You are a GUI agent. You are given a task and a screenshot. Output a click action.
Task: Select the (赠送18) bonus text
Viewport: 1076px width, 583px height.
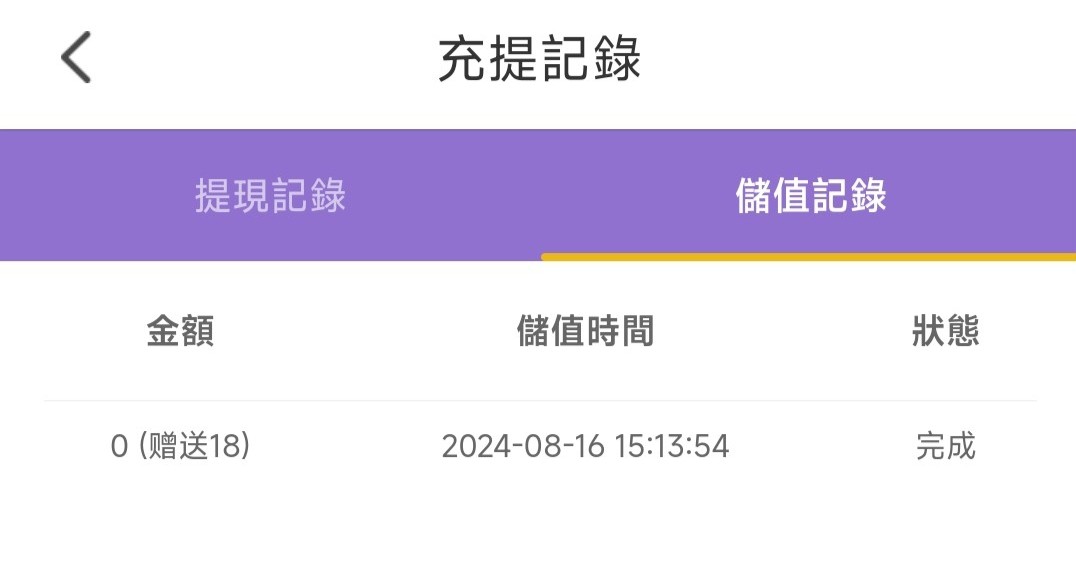point(194,446)
